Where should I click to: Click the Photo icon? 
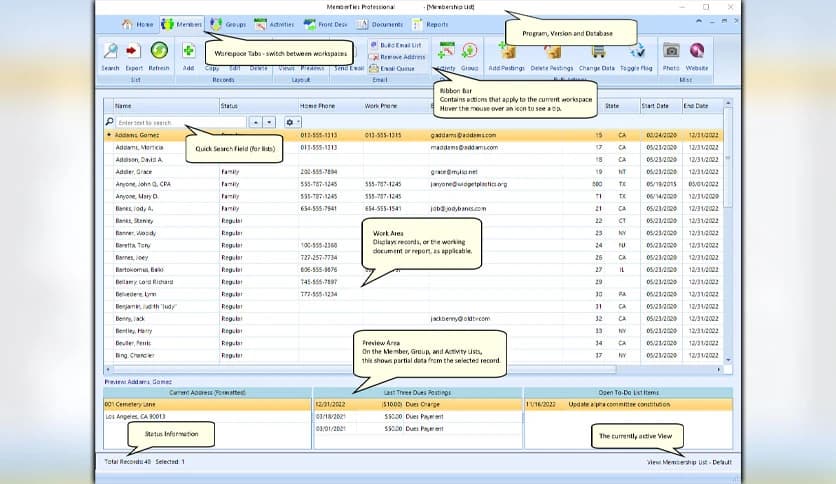pos(671,51)
